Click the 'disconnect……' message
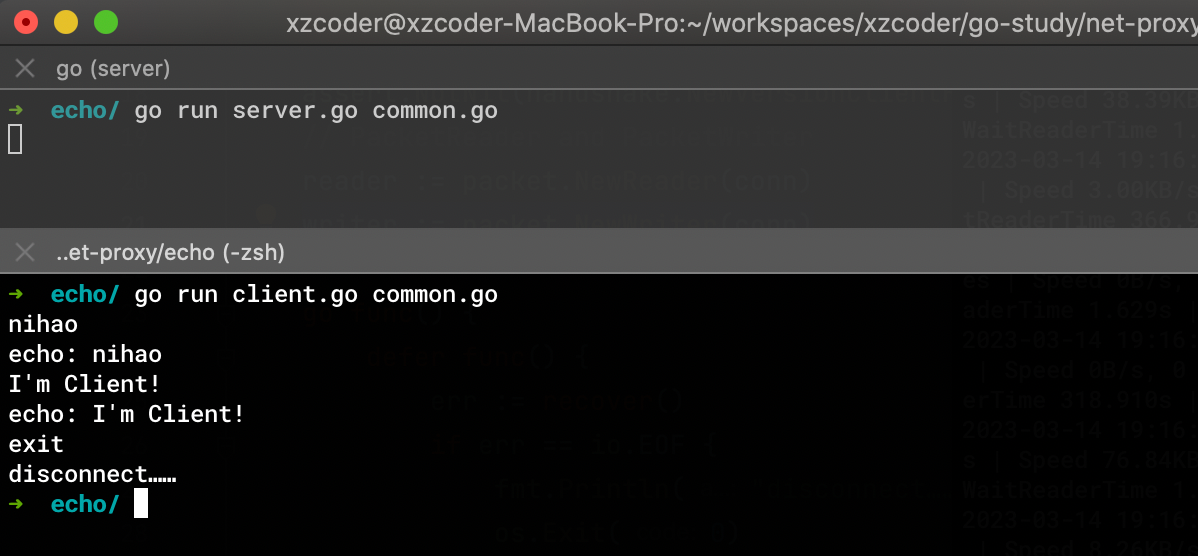Screen dimensions: 1198x556 pos(92,474)
